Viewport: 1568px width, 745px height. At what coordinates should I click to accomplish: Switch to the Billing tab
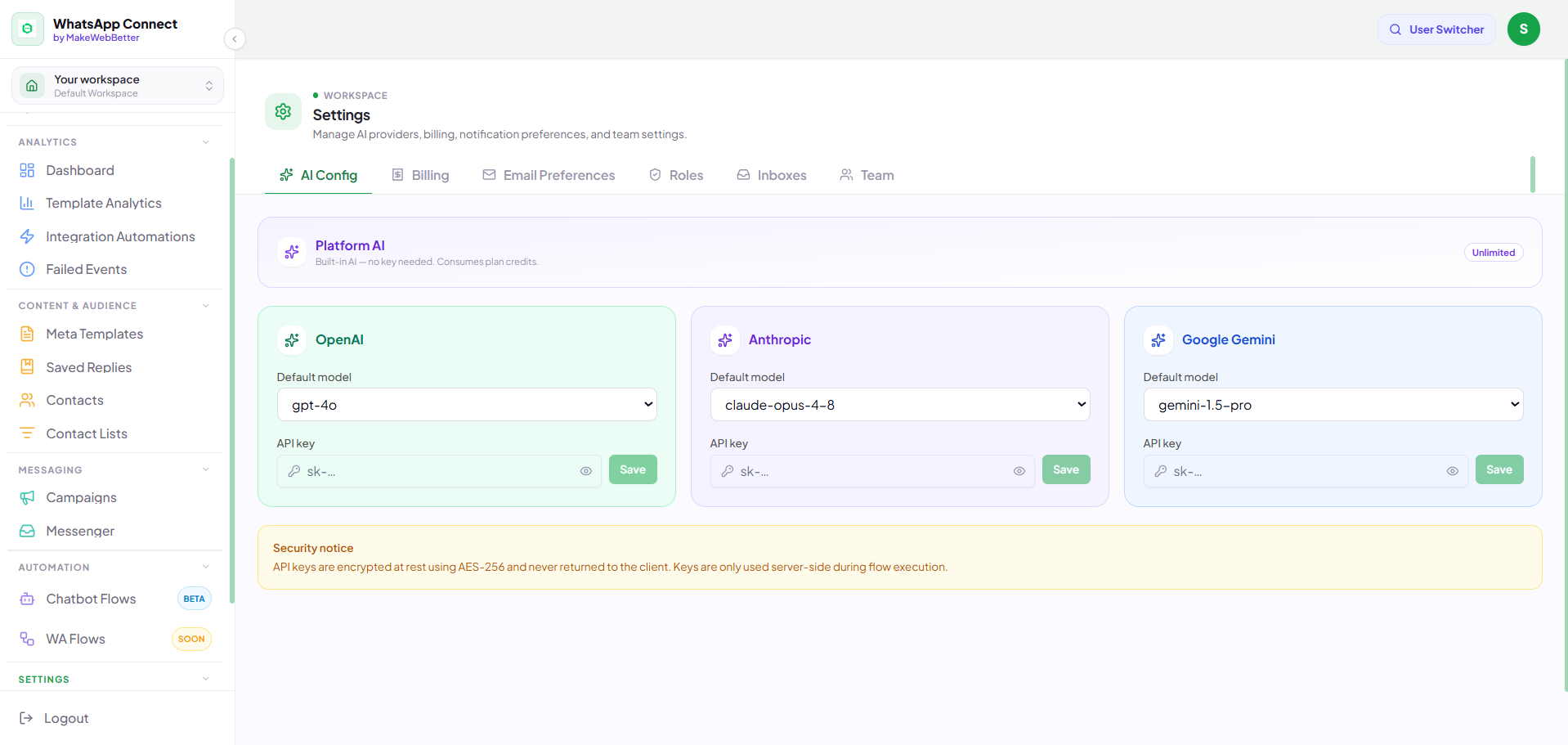click(420, 175)
